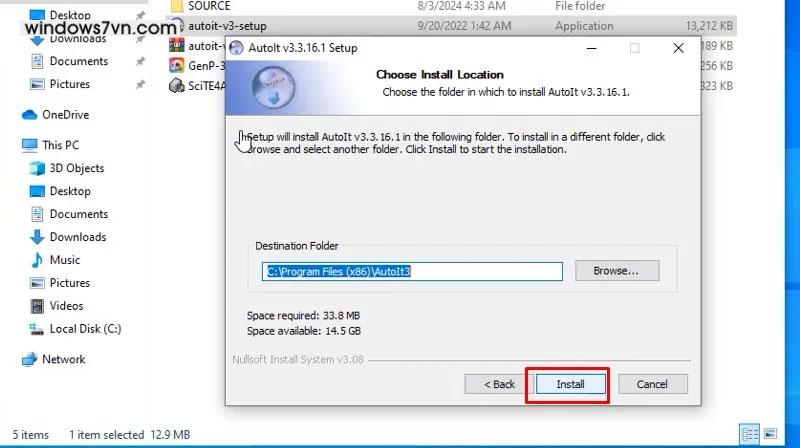Switch to large icons view toggle
This screenshot has height=448, width=800.
pyautogui.click(x=770, y=434)
